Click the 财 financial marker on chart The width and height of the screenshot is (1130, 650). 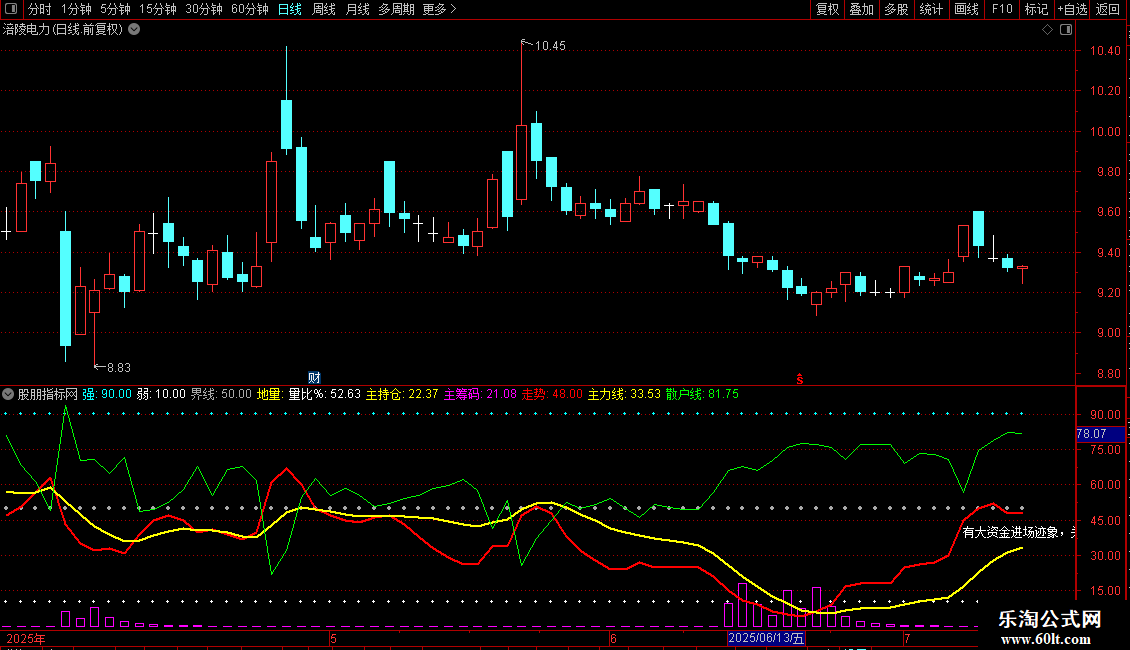(314, 378)
